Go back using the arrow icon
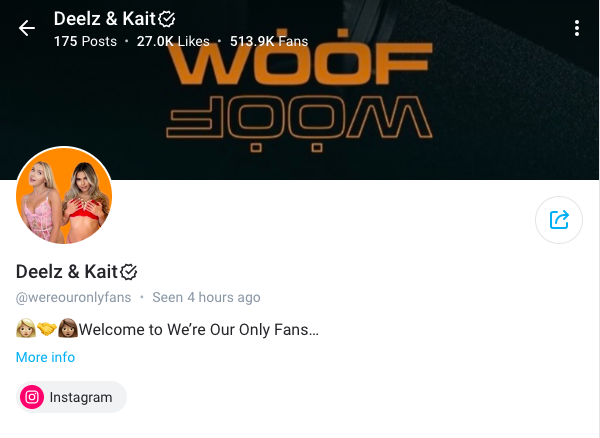This screenshot has height=438, width=600. pyautogui.click(x=27, y=28)
